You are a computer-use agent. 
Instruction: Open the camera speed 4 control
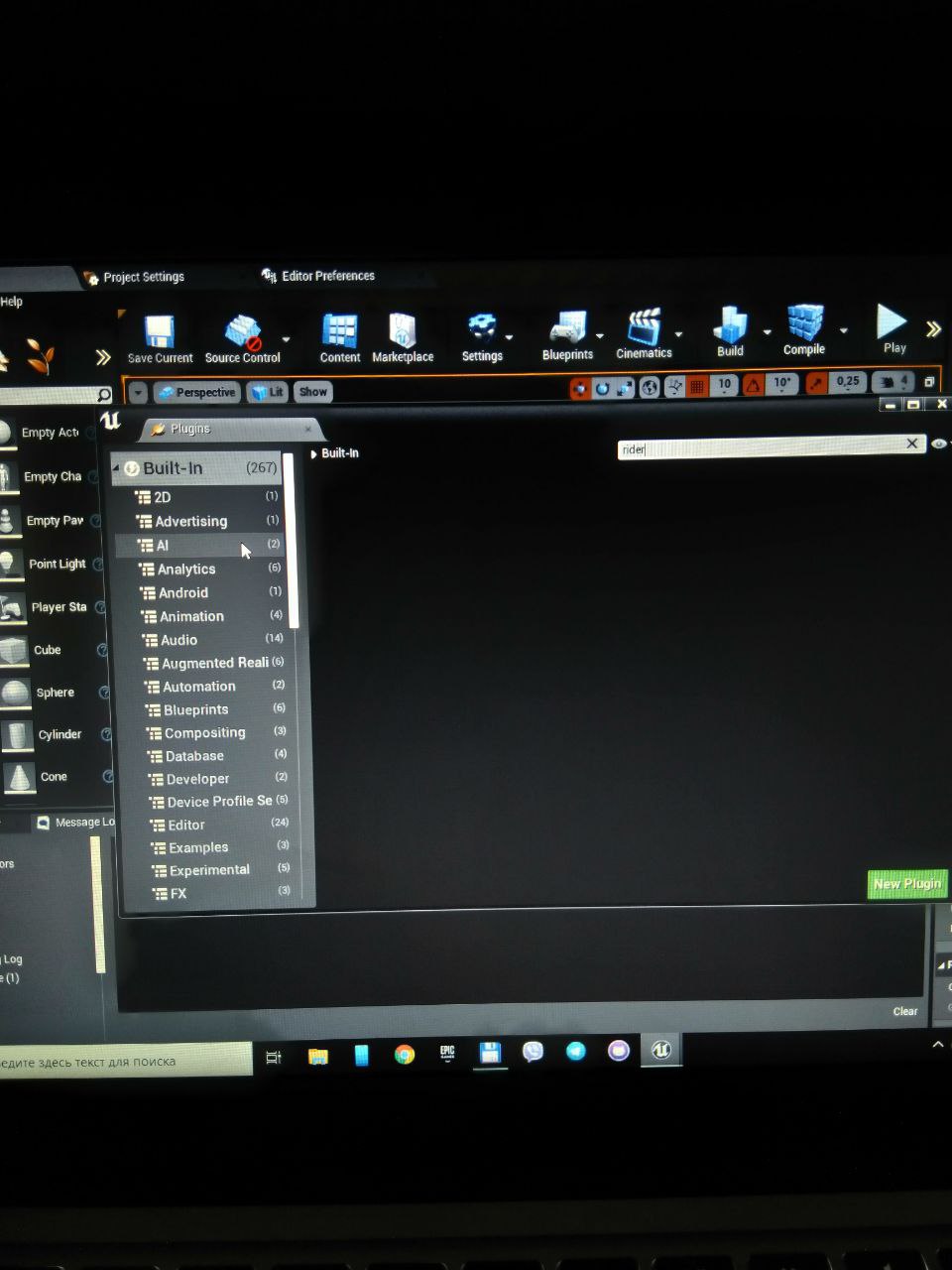[x=895, y=381]
